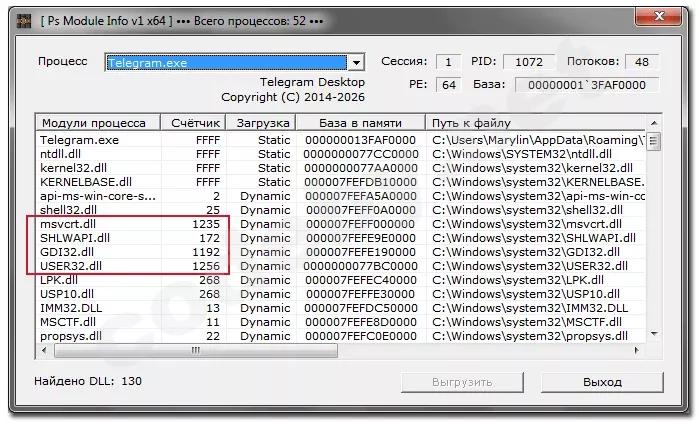Screen dimensions: 699x422
Task: Select the GDI32.dll module row
Action: pos(341,252)
